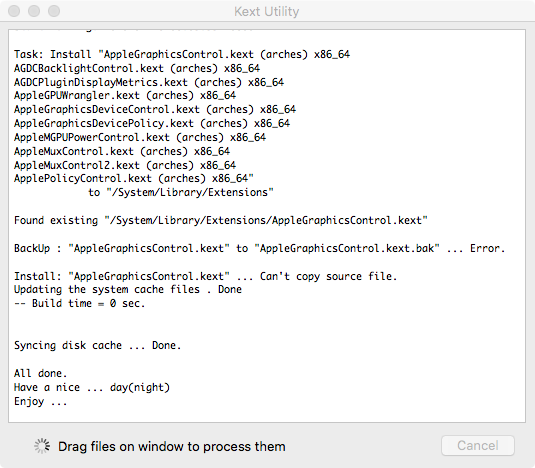535x468 pixels.
Task: Click the spinning progress indicator
Action: pyautogui.click(x=42, y=446)
